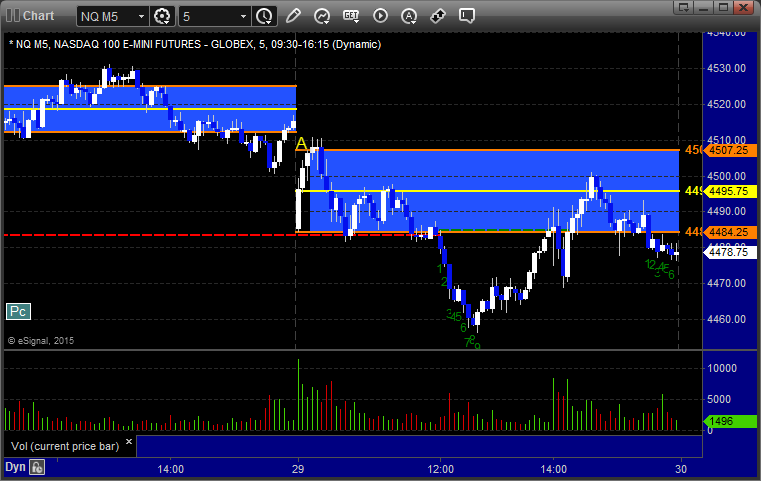Minimize the Chart window

click(x=704, y=7)
